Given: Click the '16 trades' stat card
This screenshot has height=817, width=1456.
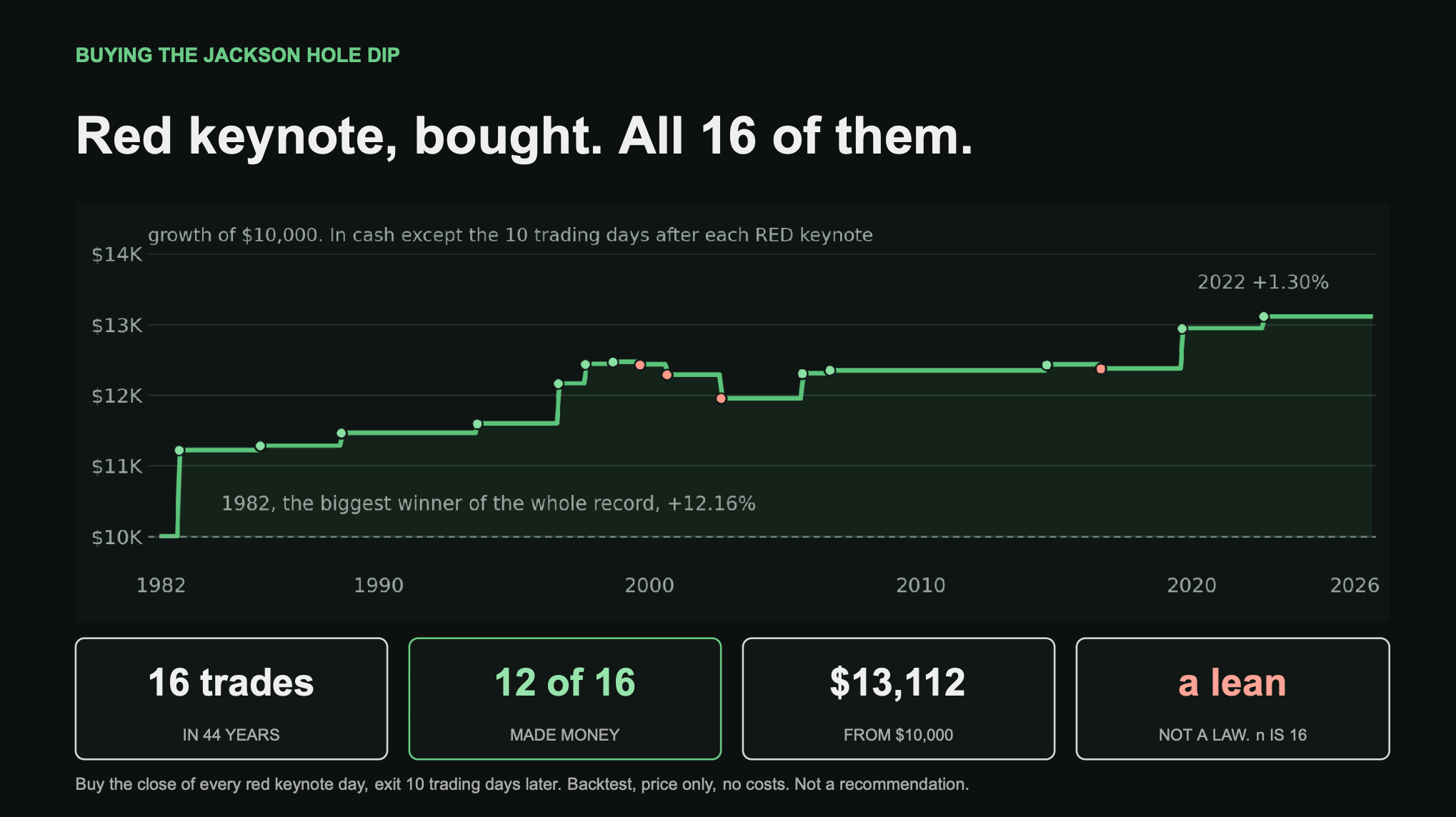Looking at the screenshot, I should coord(231,698).
